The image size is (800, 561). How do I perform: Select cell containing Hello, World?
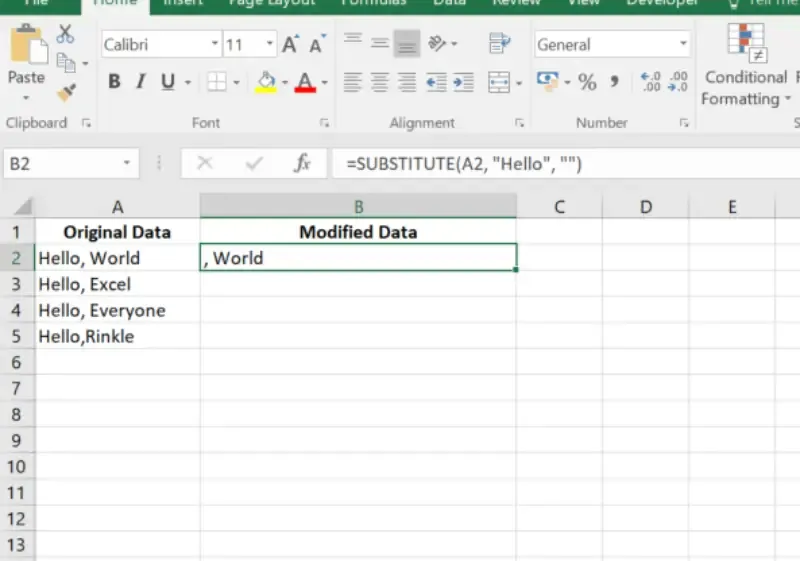117,258
